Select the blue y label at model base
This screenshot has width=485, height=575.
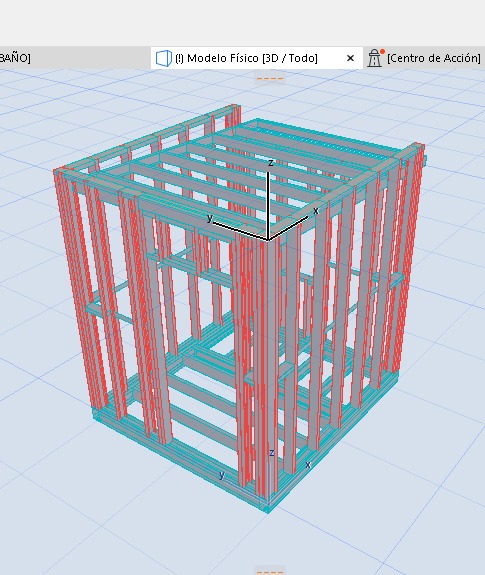tap(221, 475)
